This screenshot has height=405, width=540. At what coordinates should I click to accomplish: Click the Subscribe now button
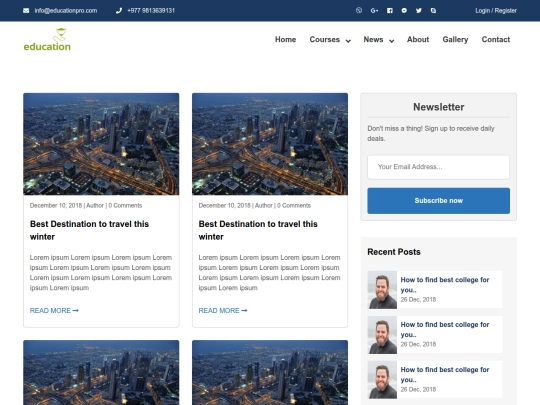tap(438, 201)
